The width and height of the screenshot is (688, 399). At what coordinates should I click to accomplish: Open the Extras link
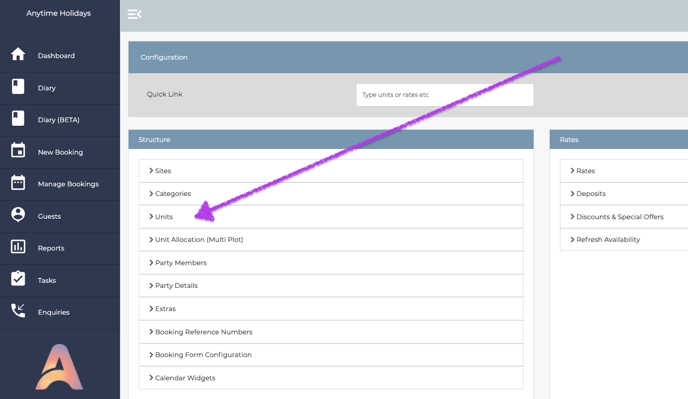point(165,309)
